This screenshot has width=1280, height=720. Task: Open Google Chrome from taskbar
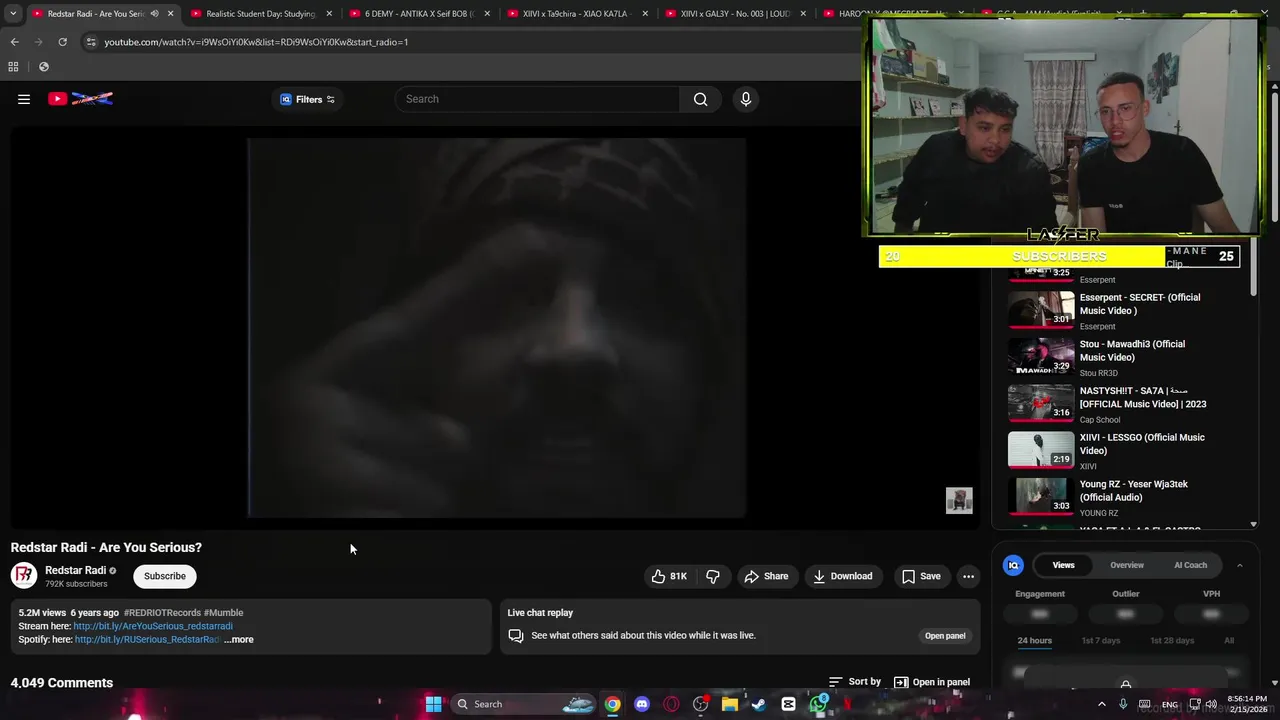point(612,704)
